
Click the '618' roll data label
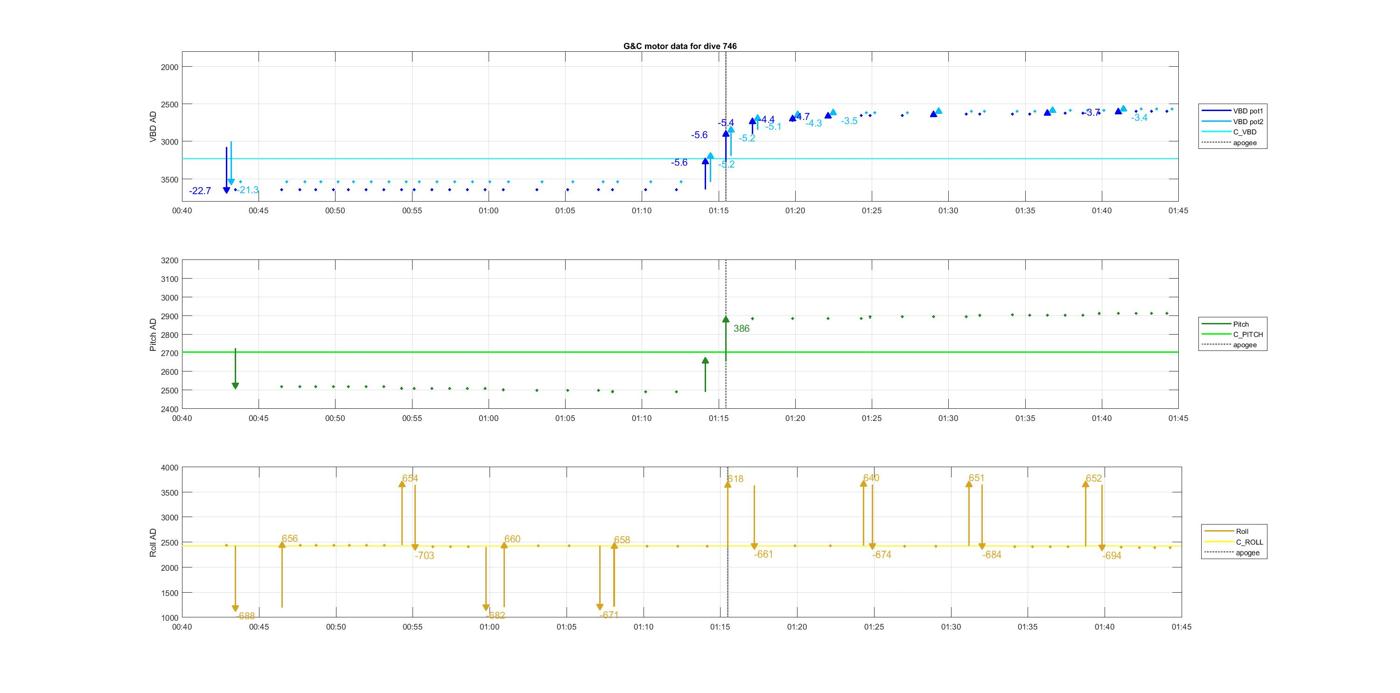pyautogui.click(x=735, y=480)
